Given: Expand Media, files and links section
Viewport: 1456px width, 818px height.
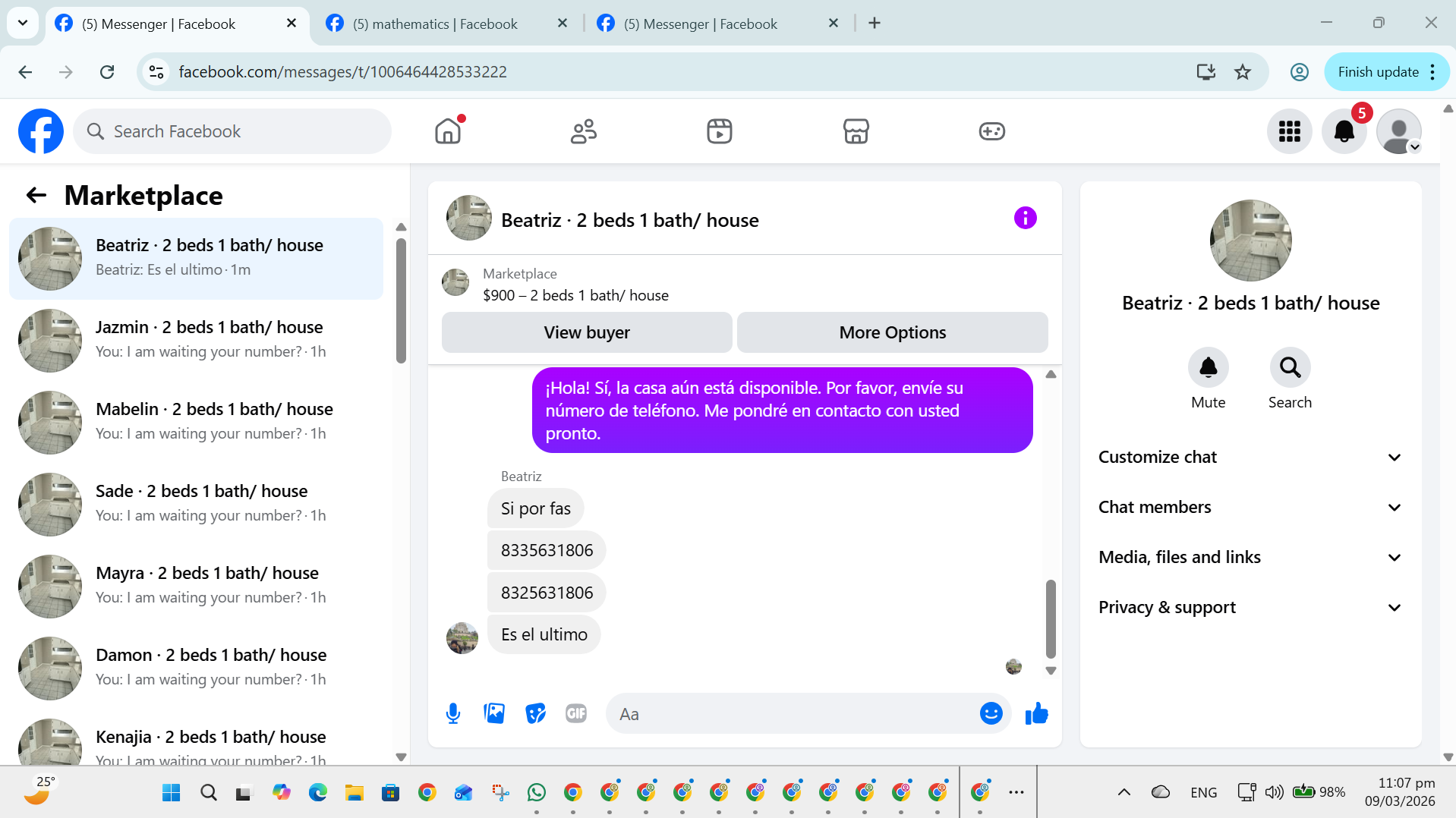Looking at the screenshot, I should click(x=1250, y=558).
